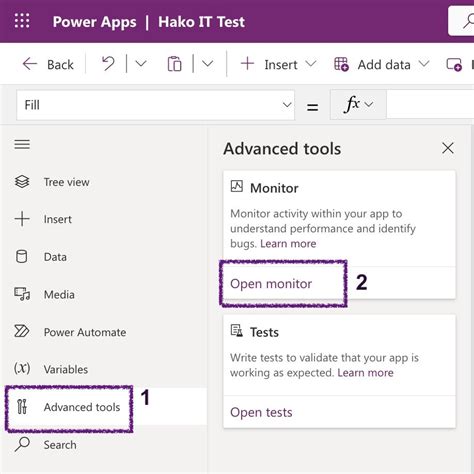Click the undo arrow icon
This screenshot has width=474, height=474.
[108, 64]
